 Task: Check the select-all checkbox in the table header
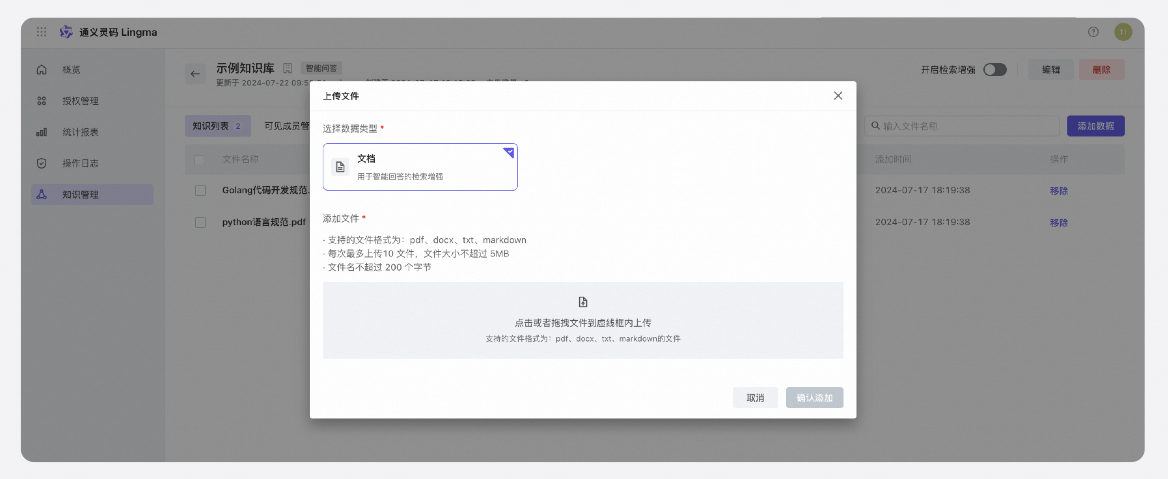(x=200, y=159)
